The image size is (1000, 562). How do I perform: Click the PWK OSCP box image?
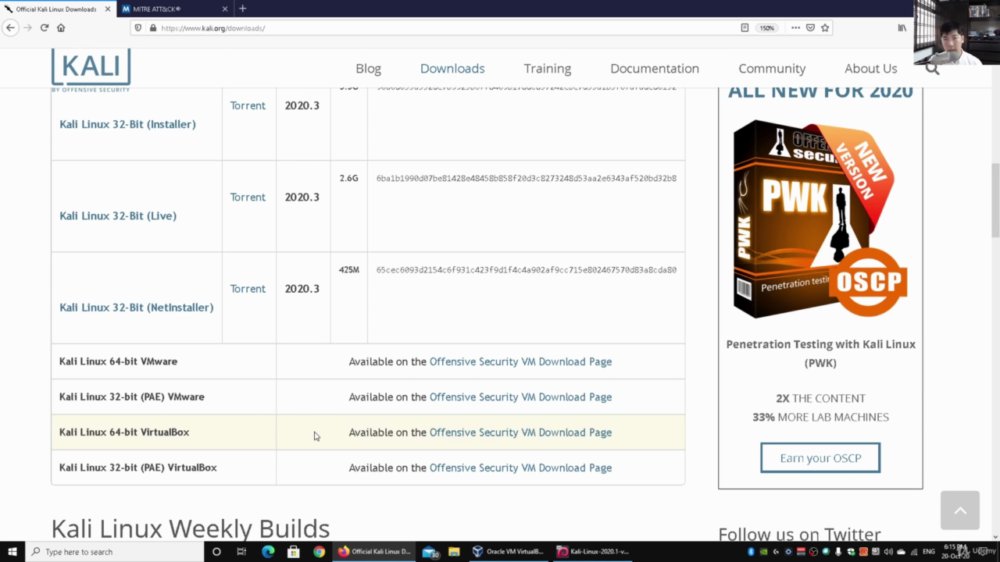[x=820, y=219]
